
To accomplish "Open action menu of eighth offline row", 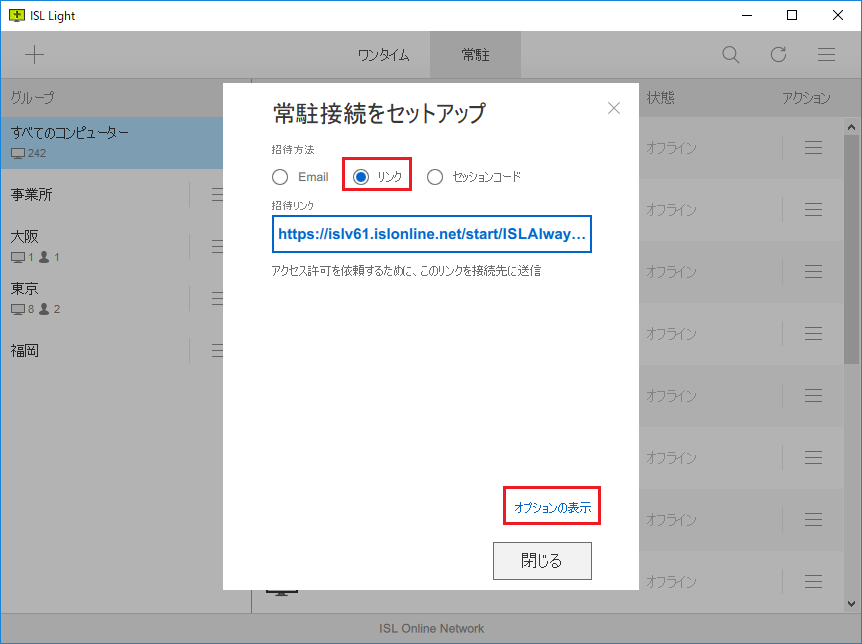I will (x=813, y=581).
